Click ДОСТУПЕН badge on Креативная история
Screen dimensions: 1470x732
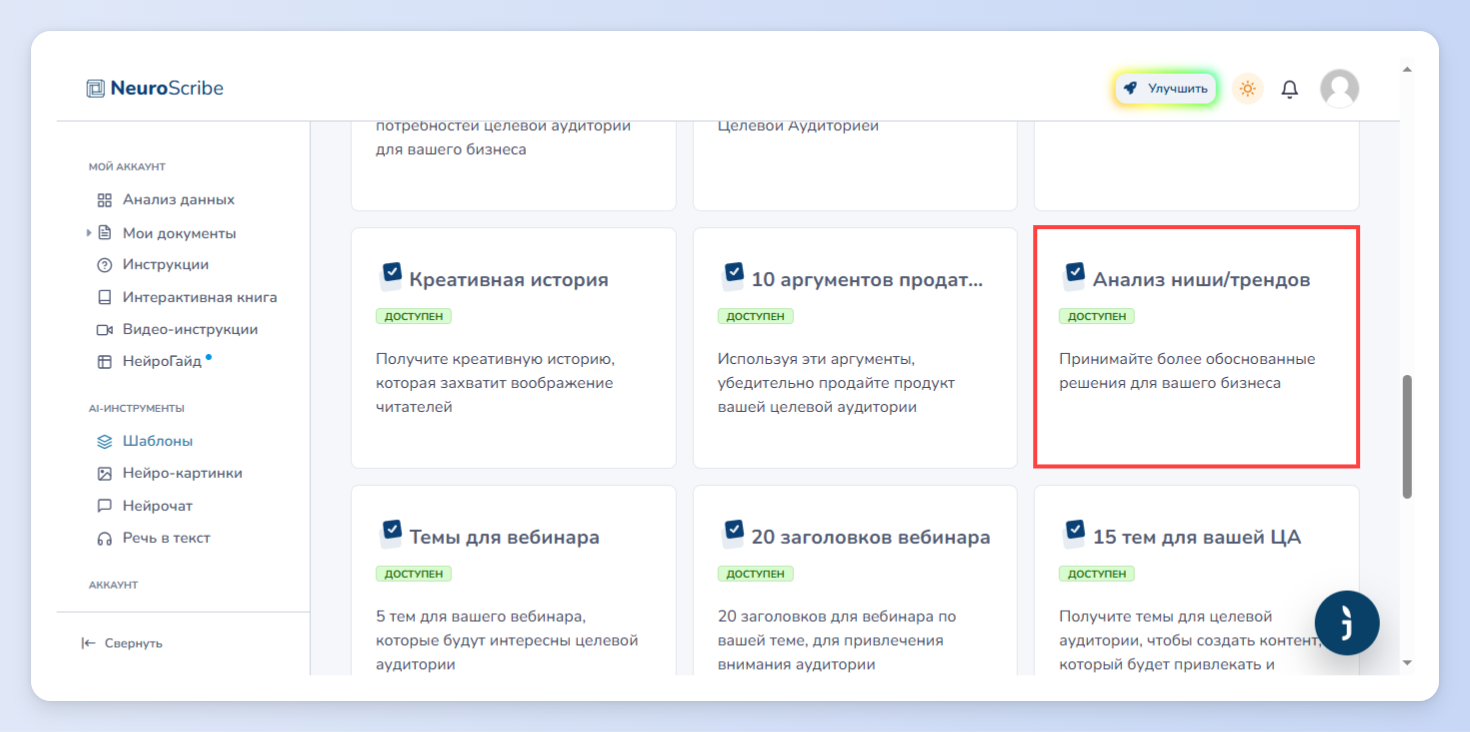[x=414, y=316]
